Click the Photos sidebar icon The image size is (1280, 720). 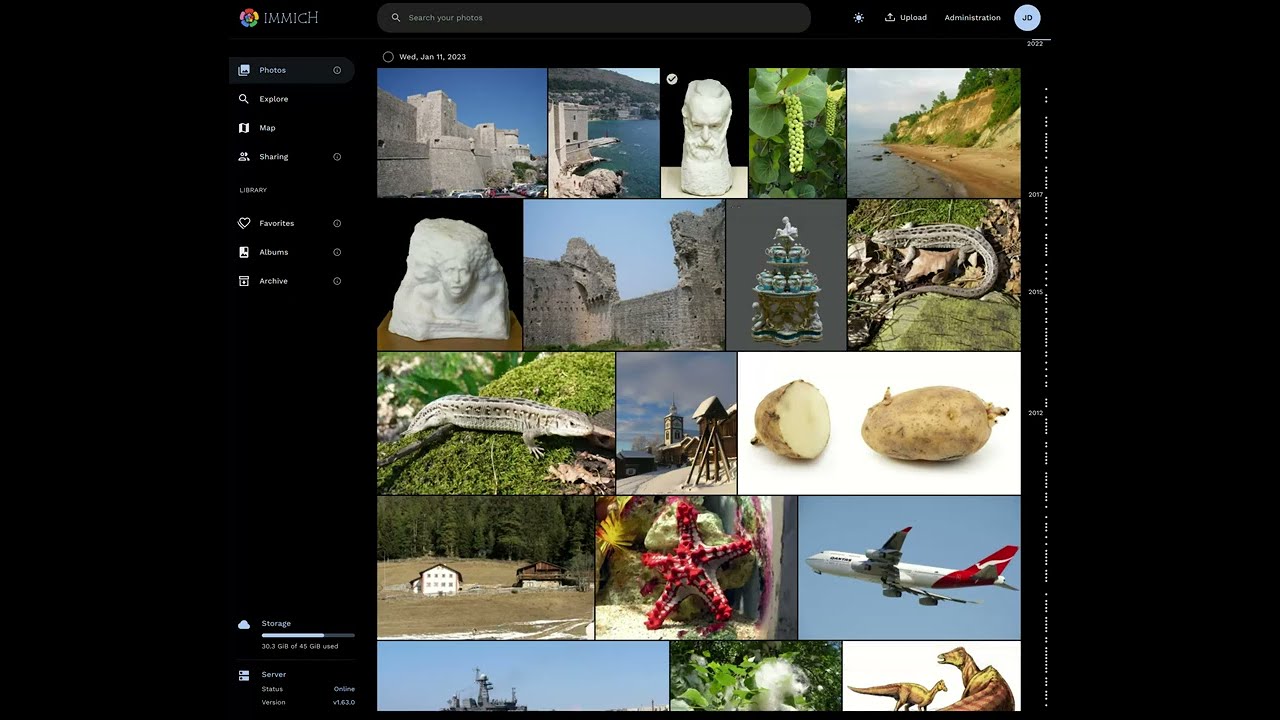pyautogui.click(x=244, y=70)
